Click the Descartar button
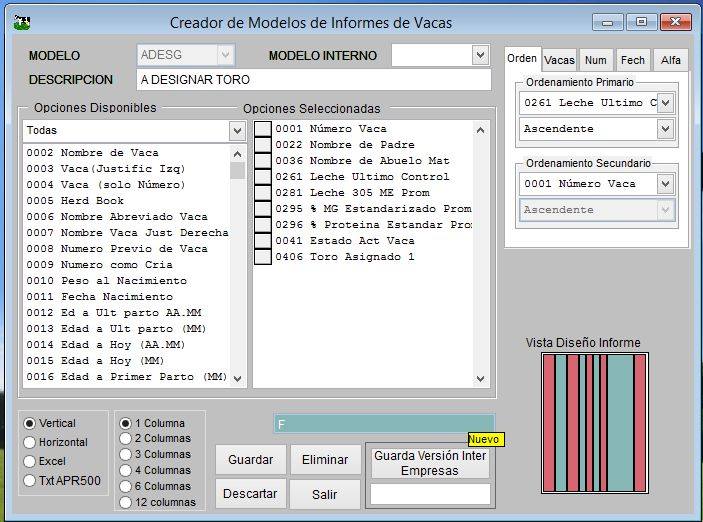703x522 pixels. point(251,494)
